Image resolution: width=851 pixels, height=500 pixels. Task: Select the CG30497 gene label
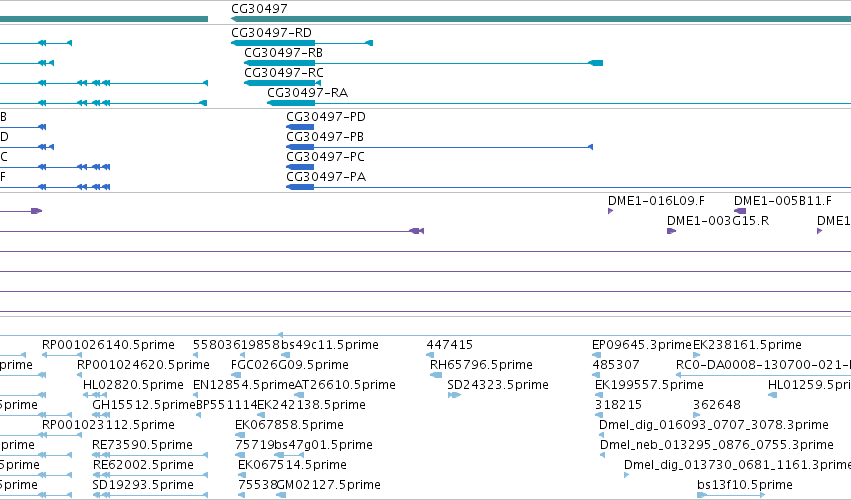259,9
